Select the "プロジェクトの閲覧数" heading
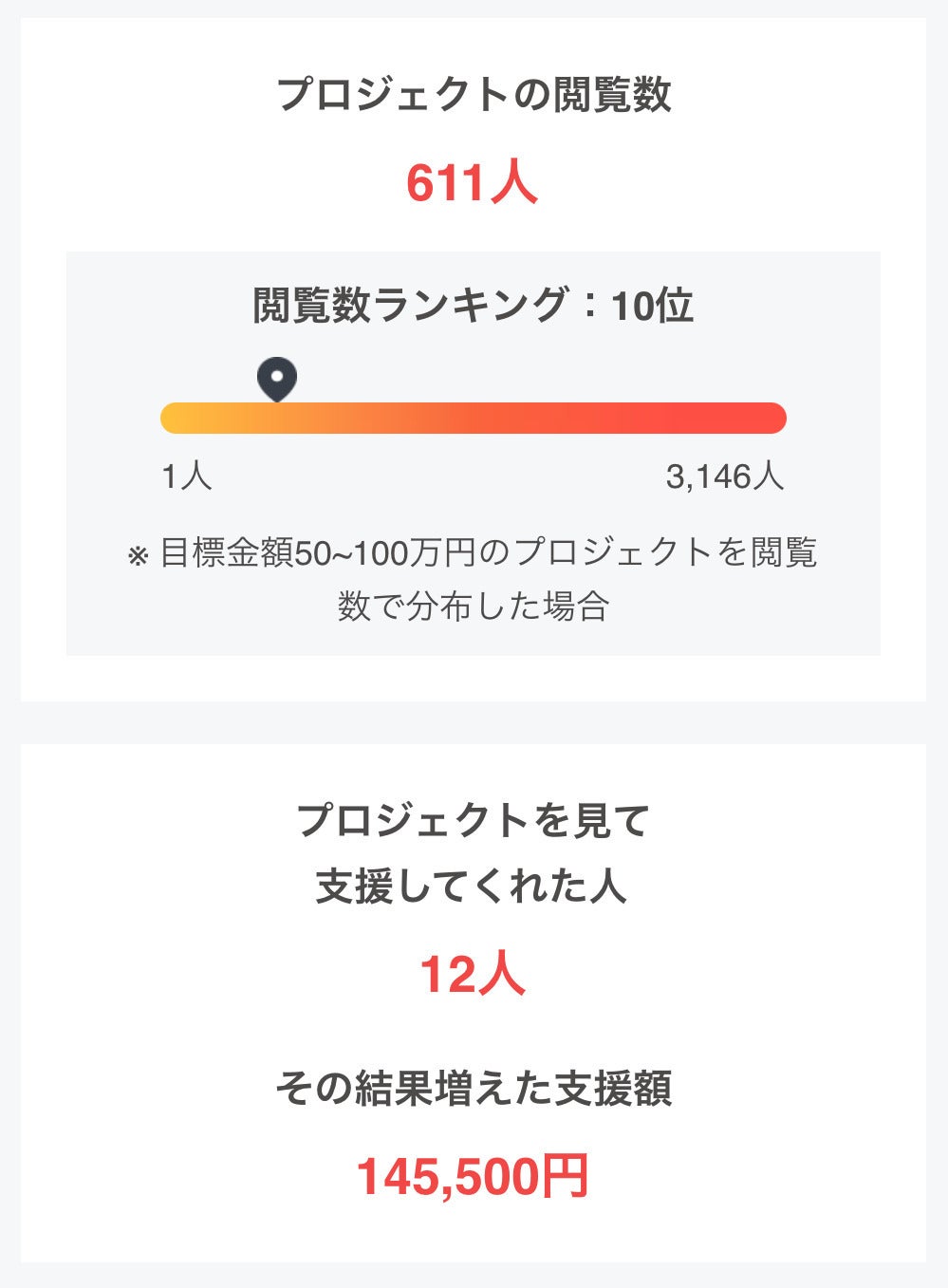Screen dimensions: 948x1288 (474, 95)
